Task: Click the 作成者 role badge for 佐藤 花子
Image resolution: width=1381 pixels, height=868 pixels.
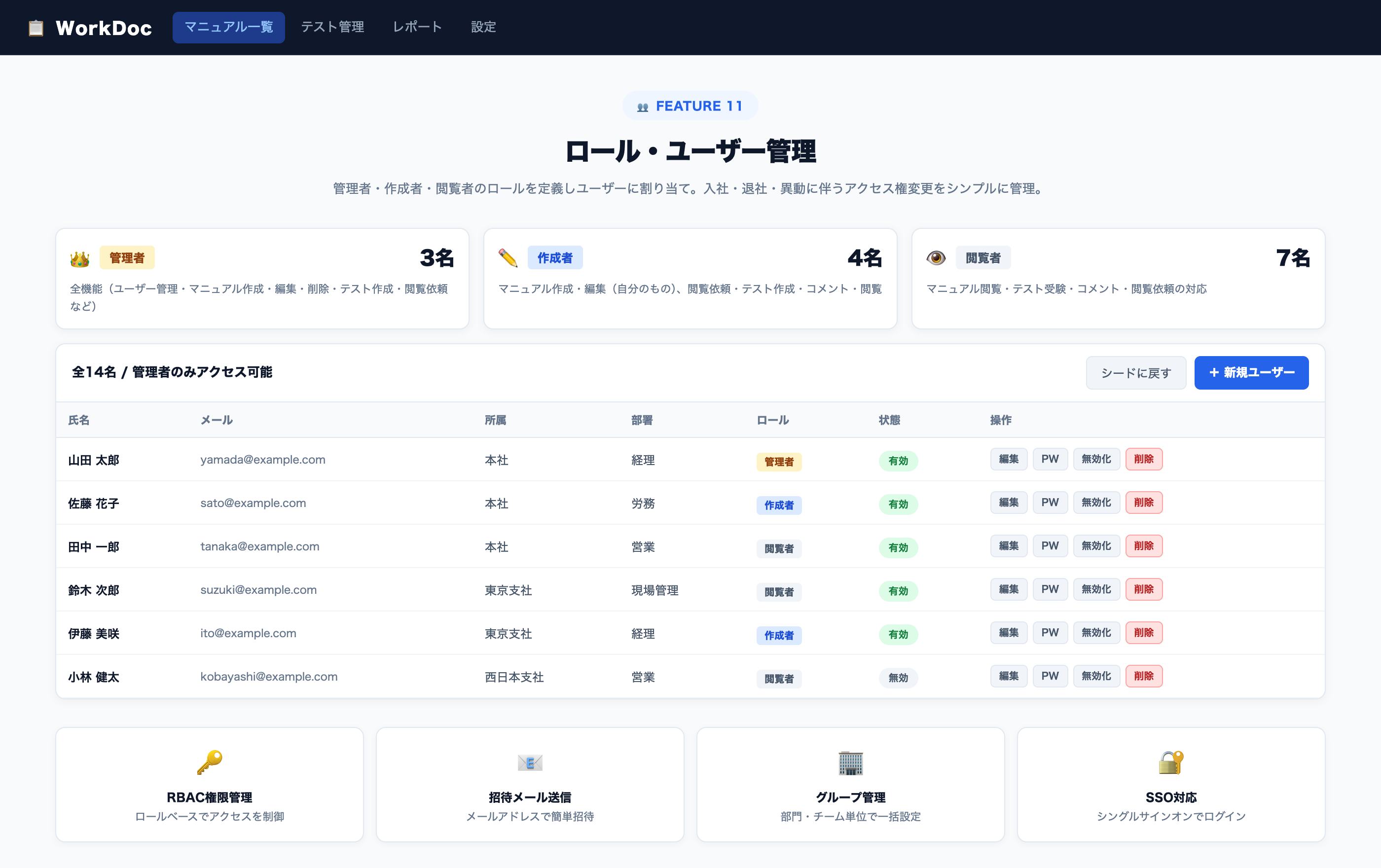Action: coord(779,505)
